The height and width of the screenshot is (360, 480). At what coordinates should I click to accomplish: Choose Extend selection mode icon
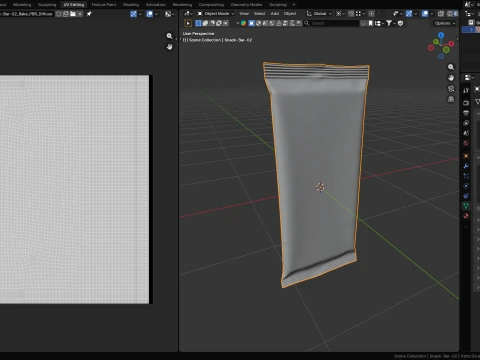pyautogui.click(x=205, y=23)
